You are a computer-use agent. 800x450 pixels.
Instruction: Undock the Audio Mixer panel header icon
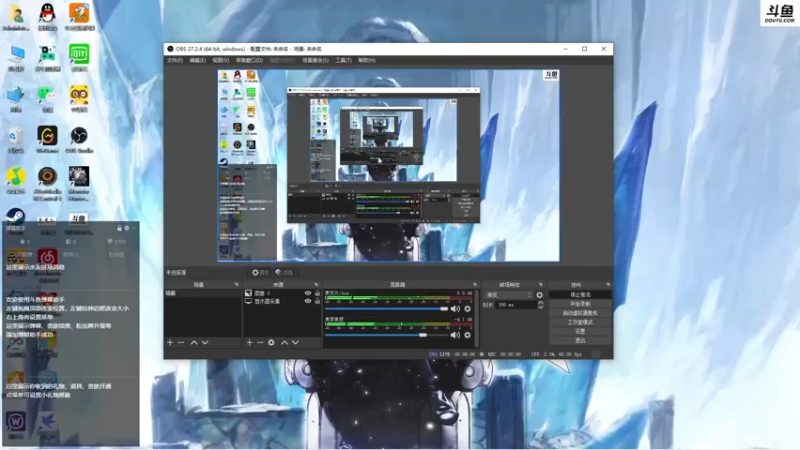tap(474, 284)
